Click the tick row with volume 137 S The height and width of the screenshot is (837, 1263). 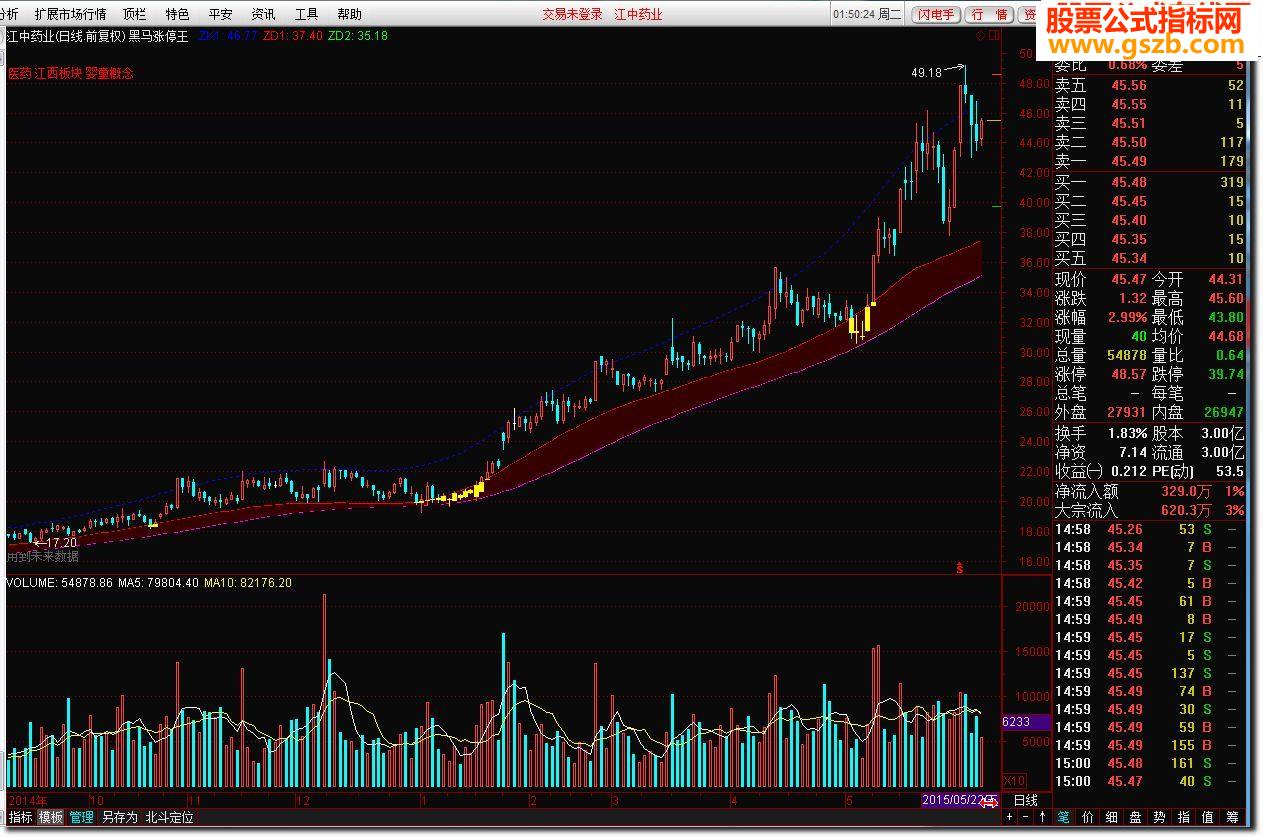1150,673
